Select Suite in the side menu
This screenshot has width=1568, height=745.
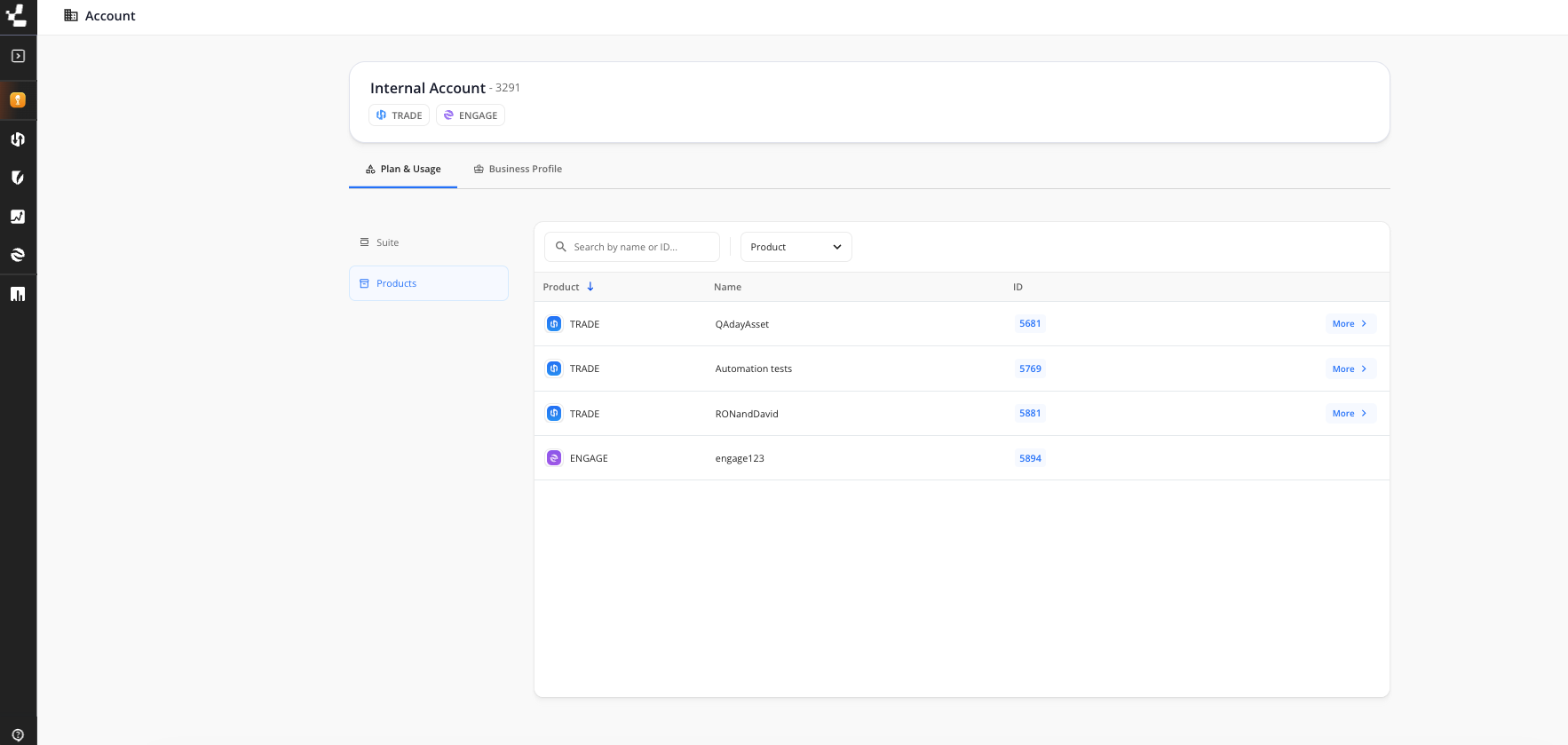(428, 242)
